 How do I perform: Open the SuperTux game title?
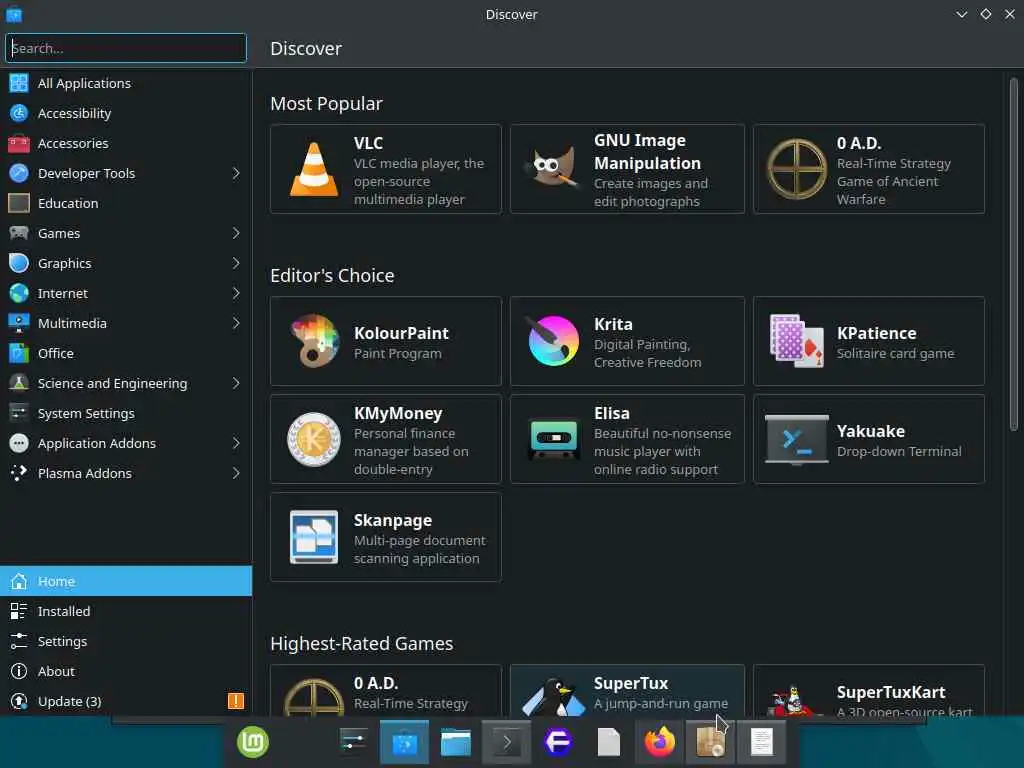[x=631, y=683]
